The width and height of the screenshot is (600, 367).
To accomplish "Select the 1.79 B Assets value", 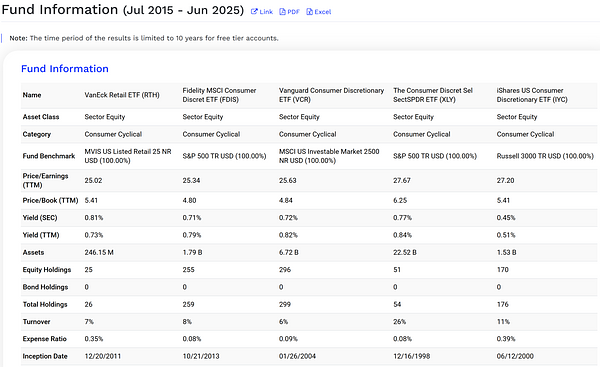I will coord(192,252).
